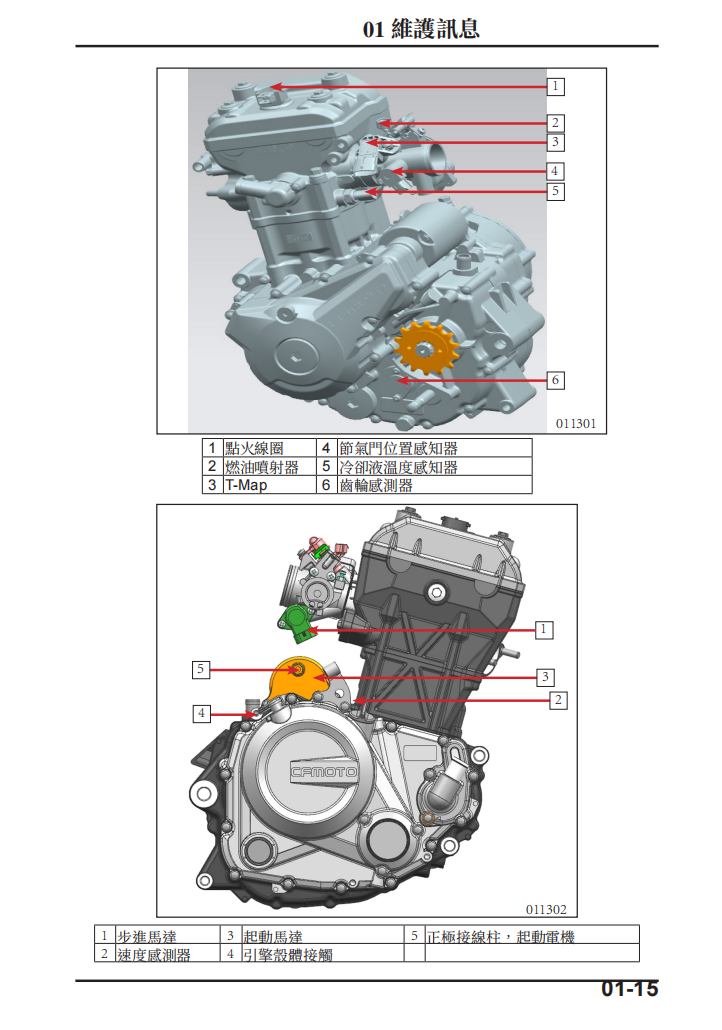Click callout 3 in figure 011302
The width and height of the screenshot is (722, 1030).
tap(545, 677)
